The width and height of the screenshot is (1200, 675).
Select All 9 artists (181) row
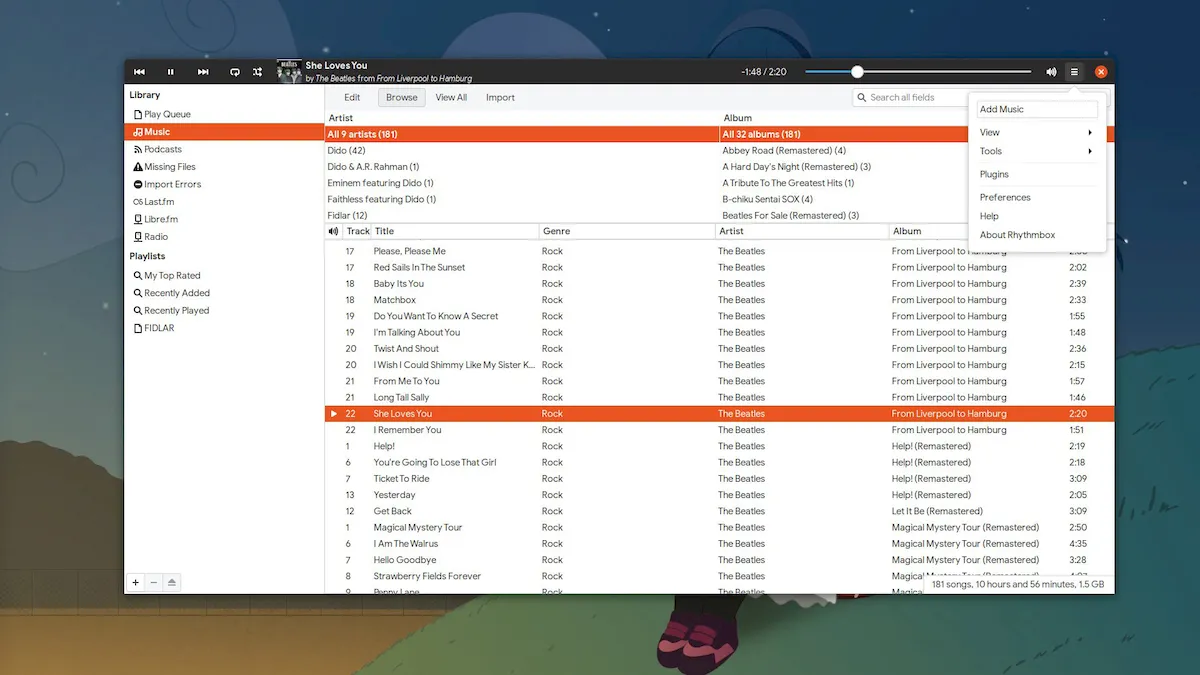coord(522,134)
